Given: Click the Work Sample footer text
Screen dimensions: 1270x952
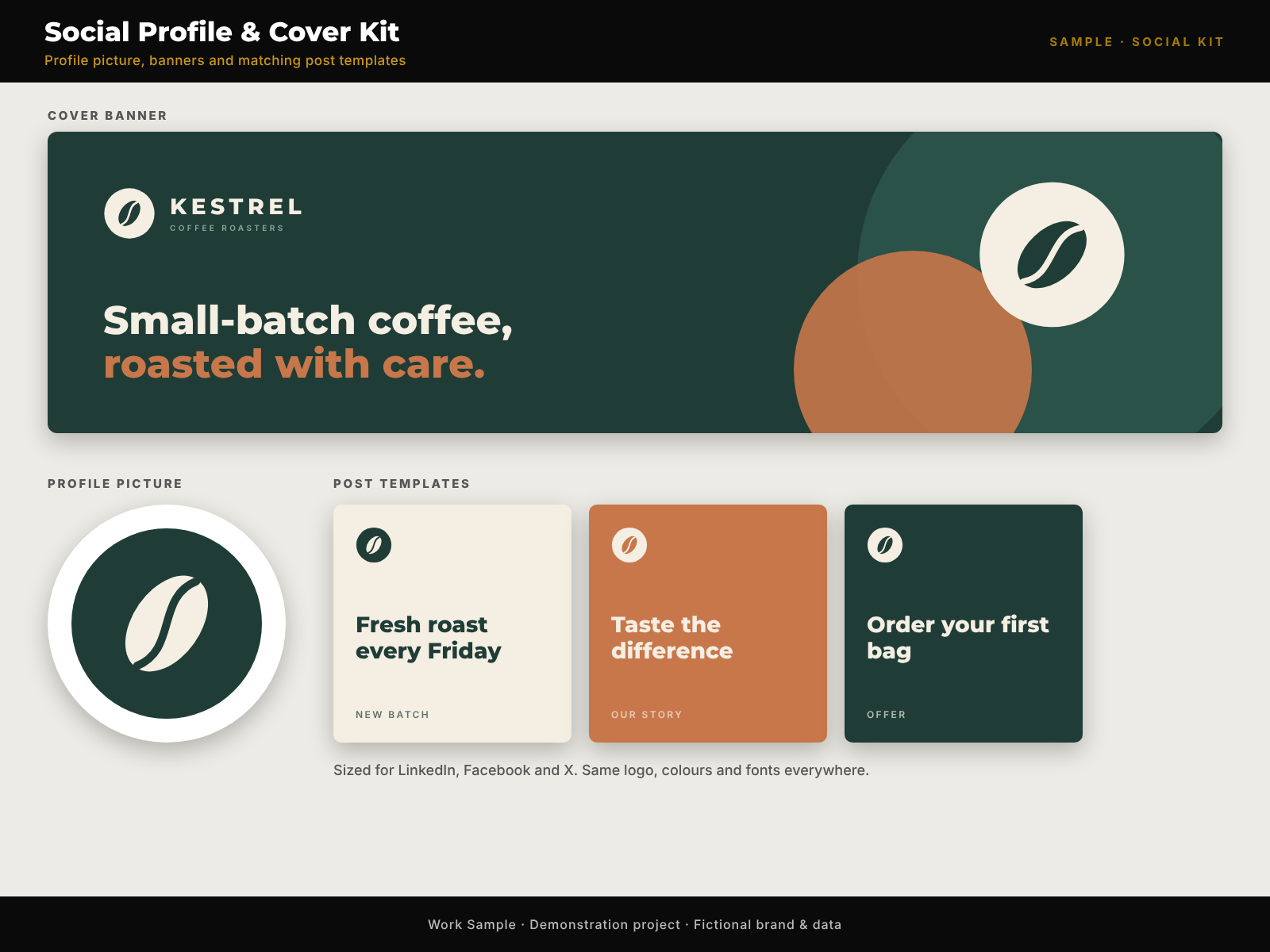Looking at the screenshot, I should [x=635, y=924].
